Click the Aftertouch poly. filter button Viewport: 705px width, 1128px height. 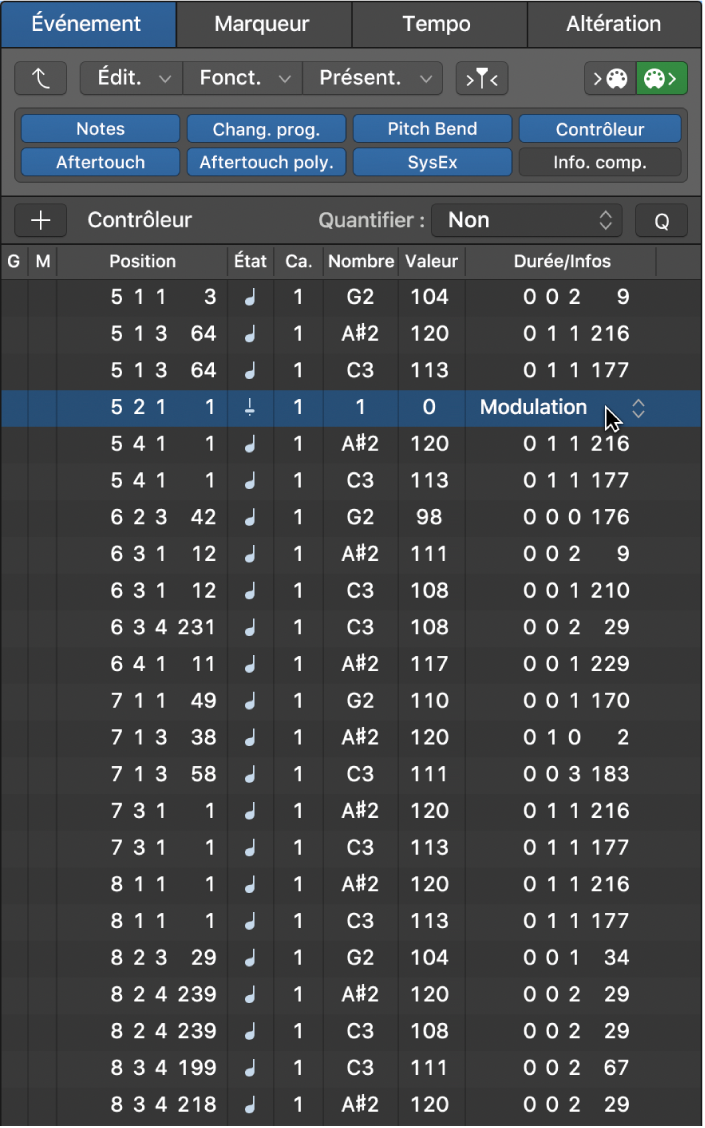coord(266,162)
